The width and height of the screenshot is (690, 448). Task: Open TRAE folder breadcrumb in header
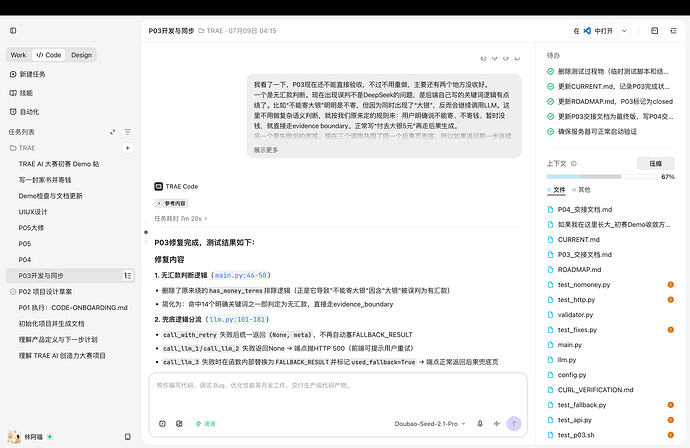(x=210, y=31)
